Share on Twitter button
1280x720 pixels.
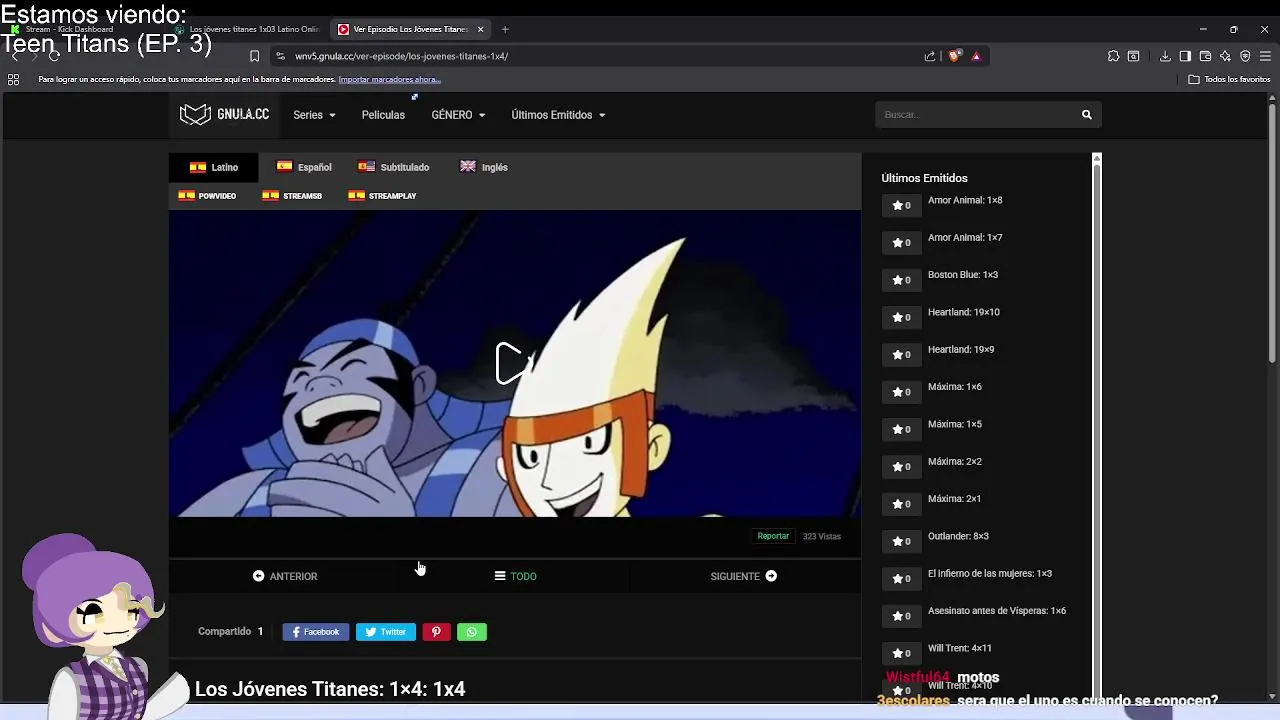pos(386,632)
